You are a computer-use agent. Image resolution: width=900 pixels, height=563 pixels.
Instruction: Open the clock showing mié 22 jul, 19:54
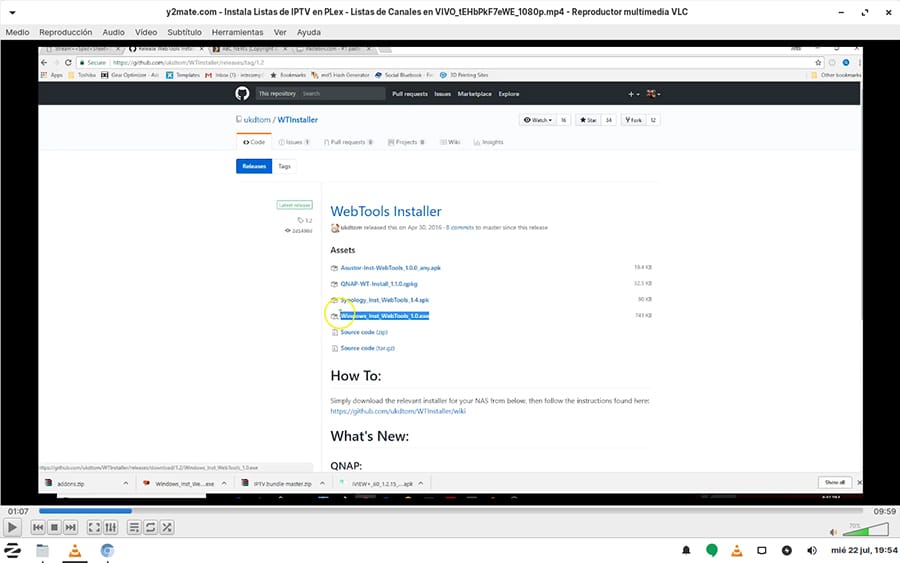[x=864, y=550]
